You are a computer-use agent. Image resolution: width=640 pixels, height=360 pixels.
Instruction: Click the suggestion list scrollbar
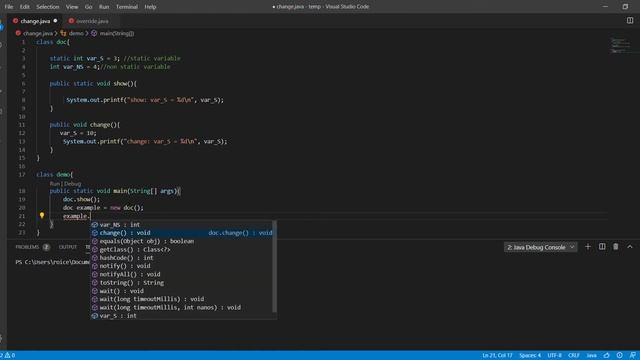[x=275, y=266]
